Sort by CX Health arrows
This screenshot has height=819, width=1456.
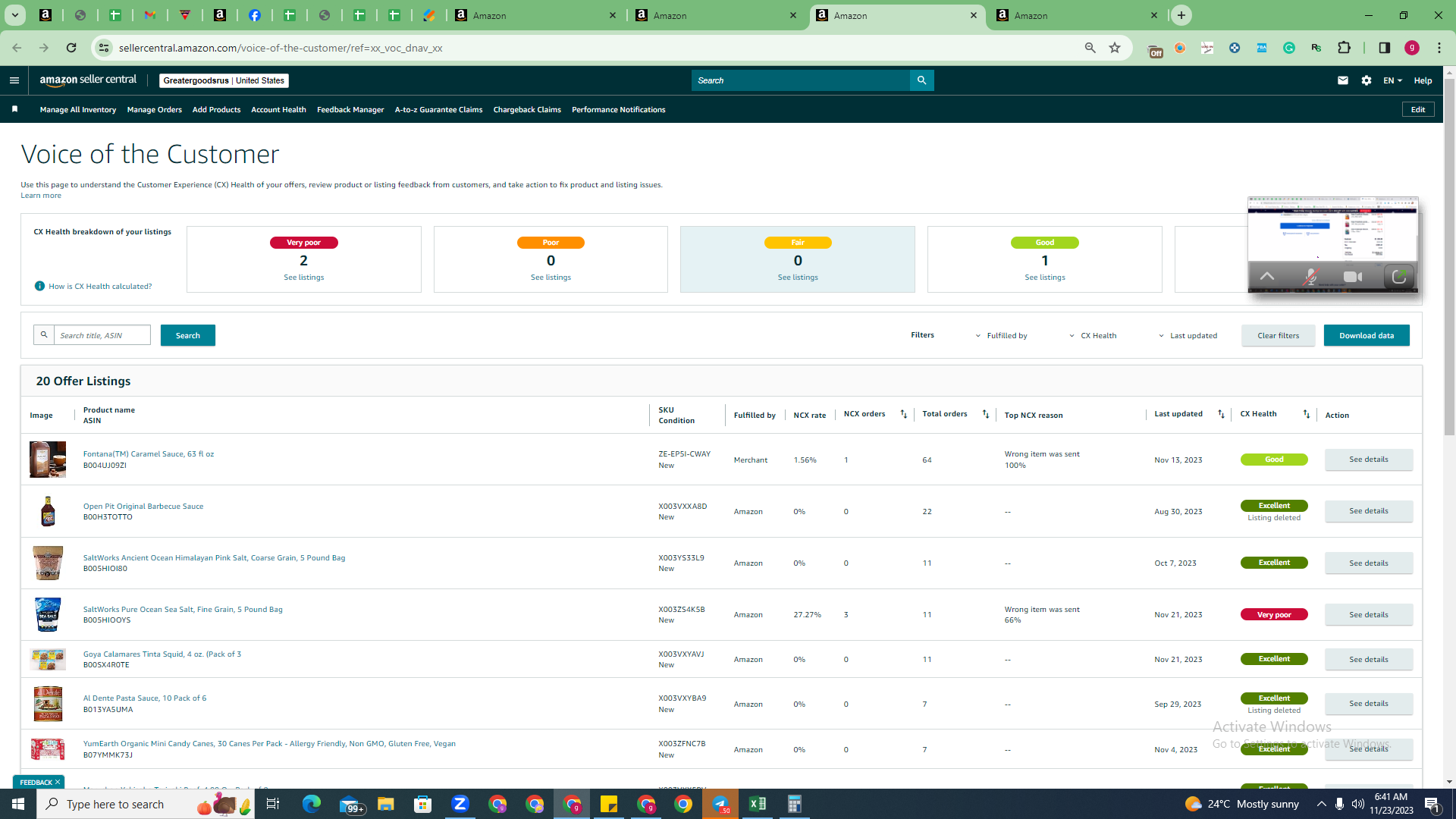(1306, 414)
